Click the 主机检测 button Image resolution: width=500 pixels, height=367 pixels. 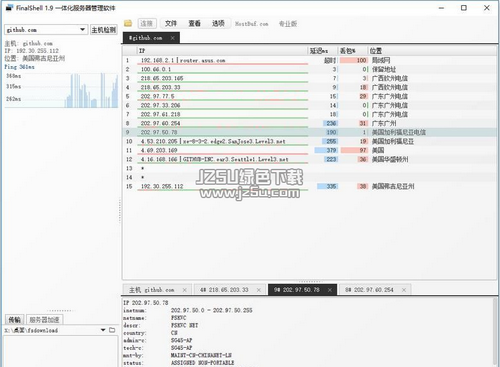click(x=104, y=30)
